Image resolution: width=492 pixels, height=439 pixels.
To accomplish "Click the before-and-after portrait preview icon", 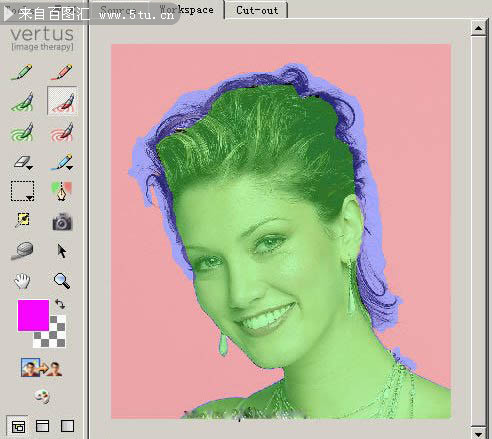I will coord(42,368).
